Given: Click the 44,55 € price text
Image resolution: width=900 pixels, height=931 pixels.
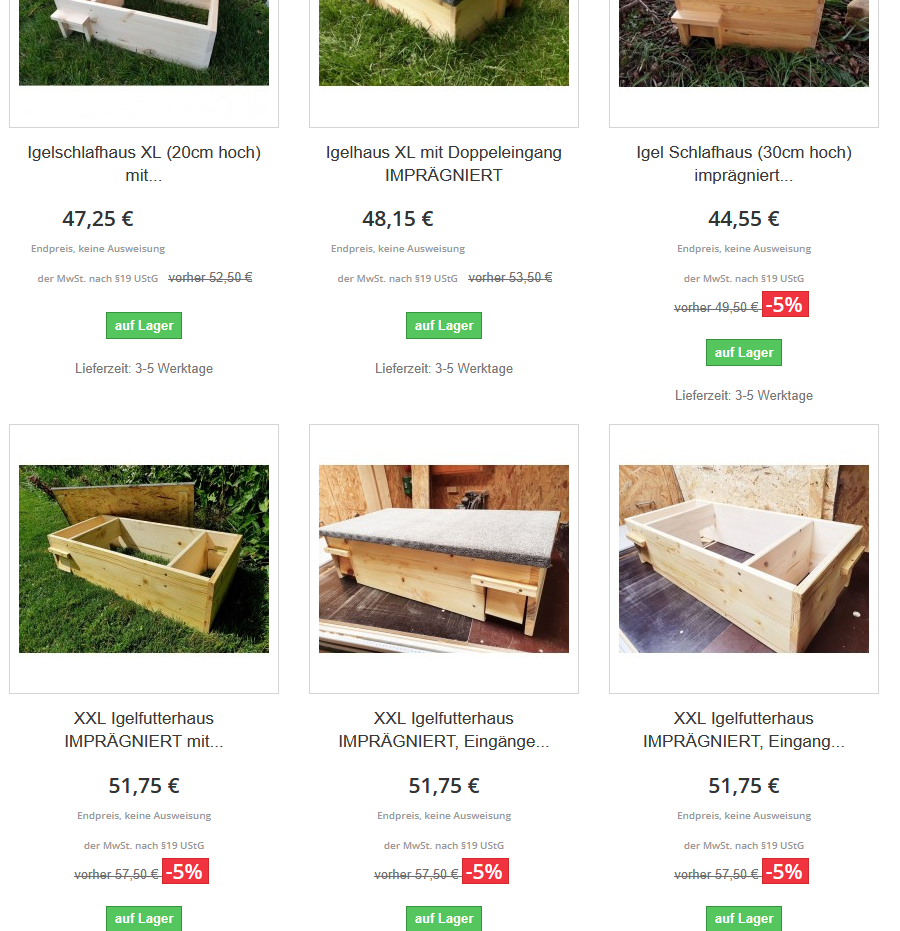Looking at the screenshot, I should pos(743,219).
